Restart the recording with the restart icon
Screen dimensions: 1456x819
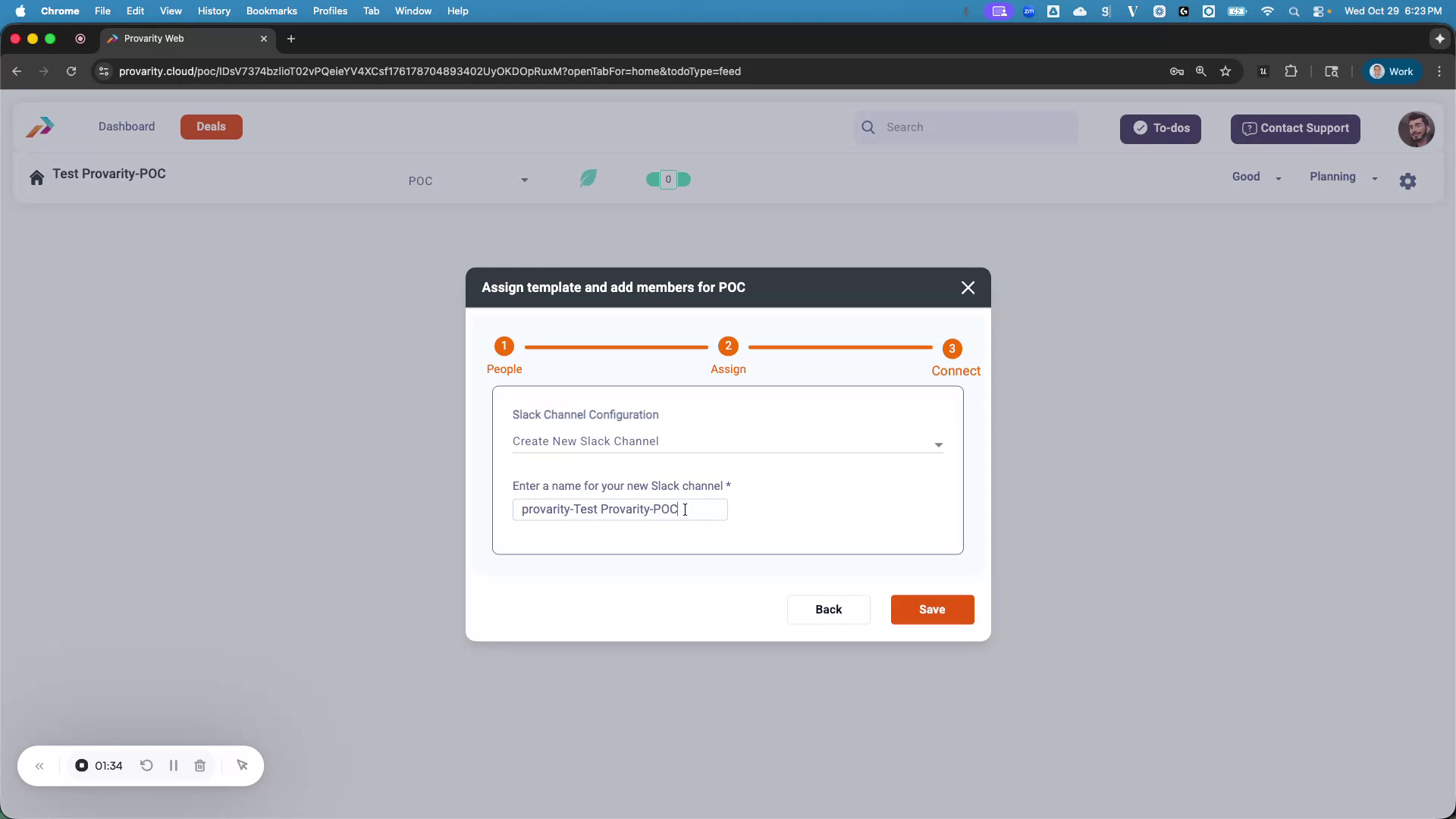point(146,766)
